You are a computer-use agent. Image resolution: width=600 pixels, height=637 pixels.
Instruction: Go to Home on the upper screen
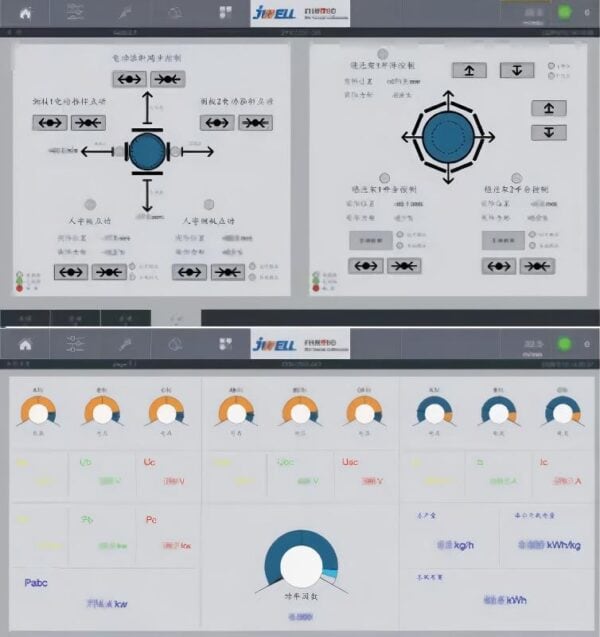tap(25, 14)
